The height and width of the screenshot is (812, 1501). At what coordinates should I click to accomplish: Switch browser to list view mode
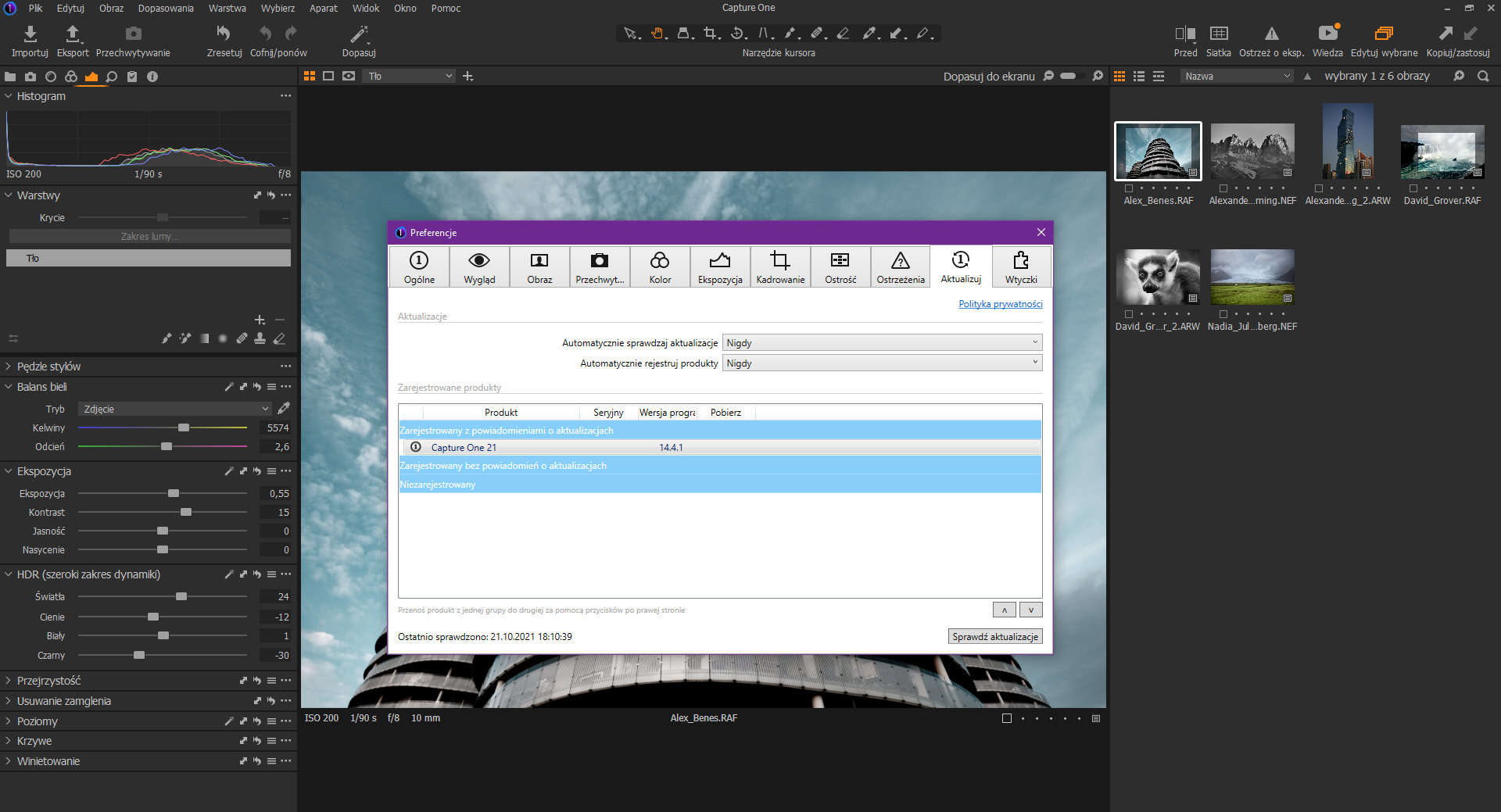[1139, 76]
